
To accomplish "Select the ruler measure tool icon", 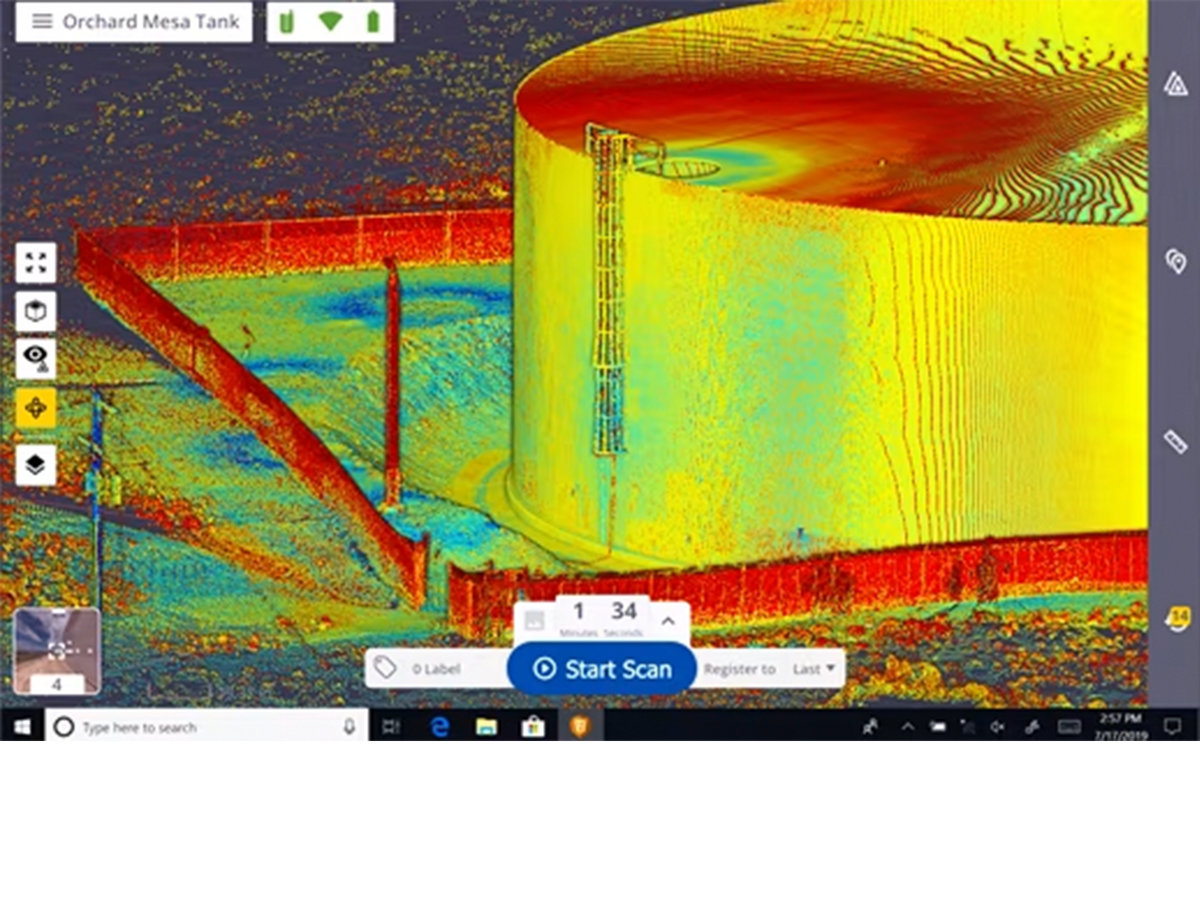I will (x=1175, y=441).
